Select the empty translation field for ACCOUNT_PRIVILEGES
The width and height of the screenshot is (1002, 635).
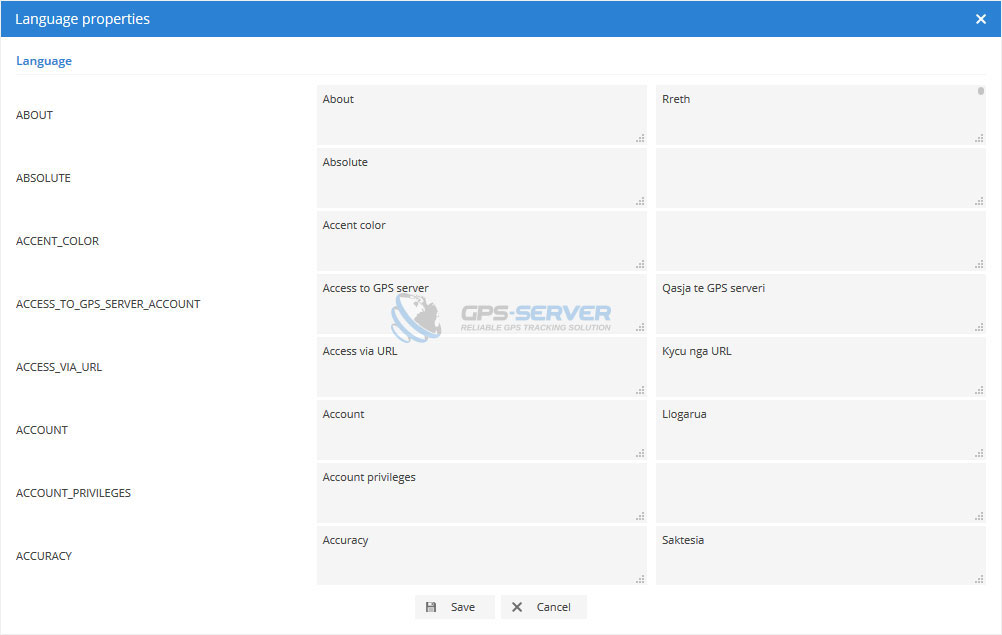[x=820, y=493]
